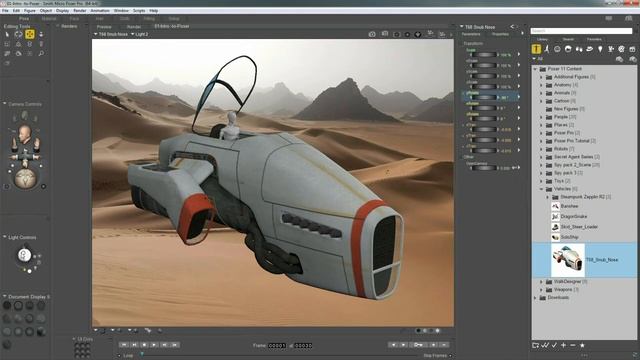Open the Figure menu
This screenshot has width=640, height=360.
[29, 11]
